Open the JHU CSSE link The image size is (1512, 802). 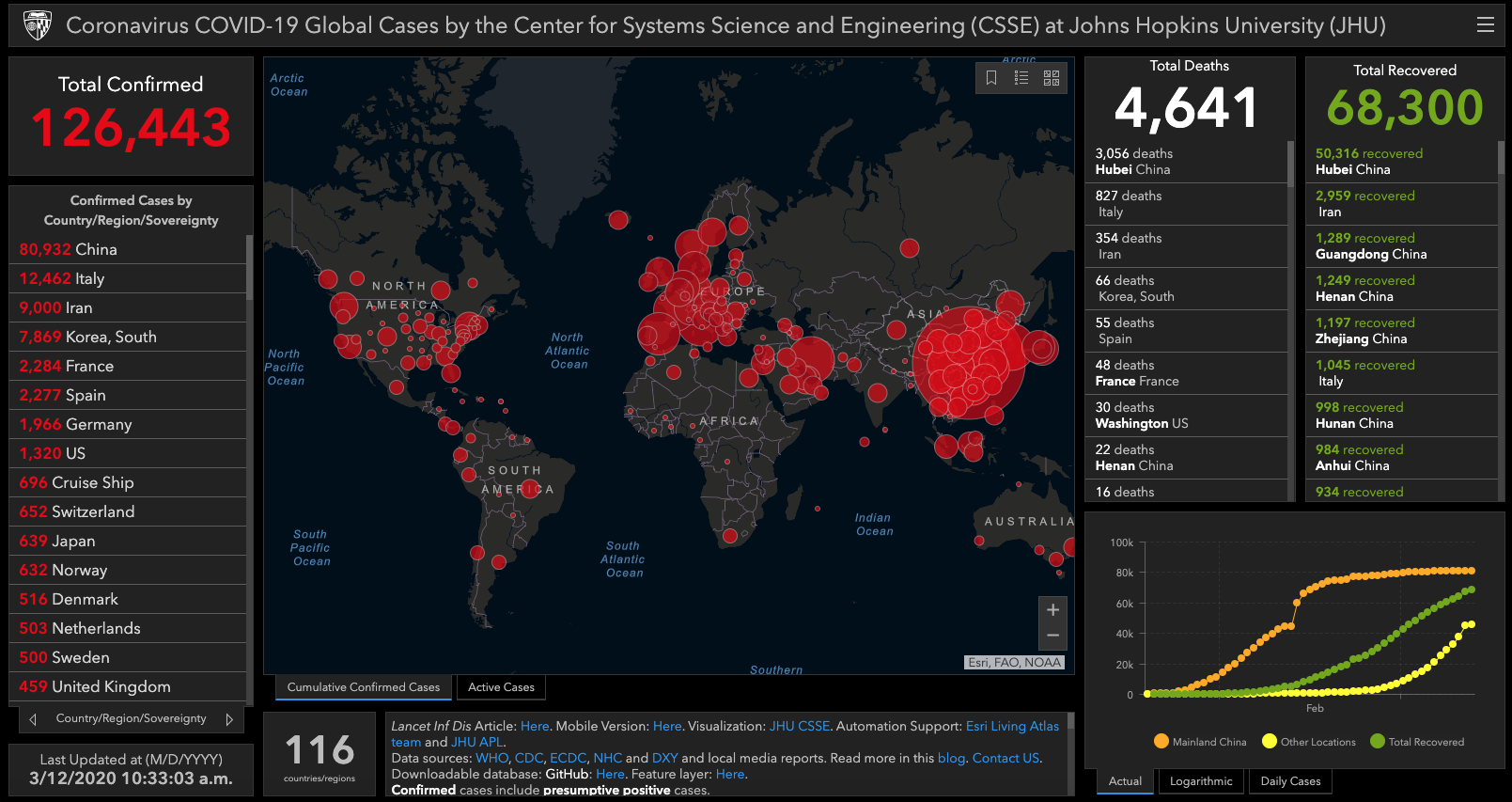click(x=800, y=726)
